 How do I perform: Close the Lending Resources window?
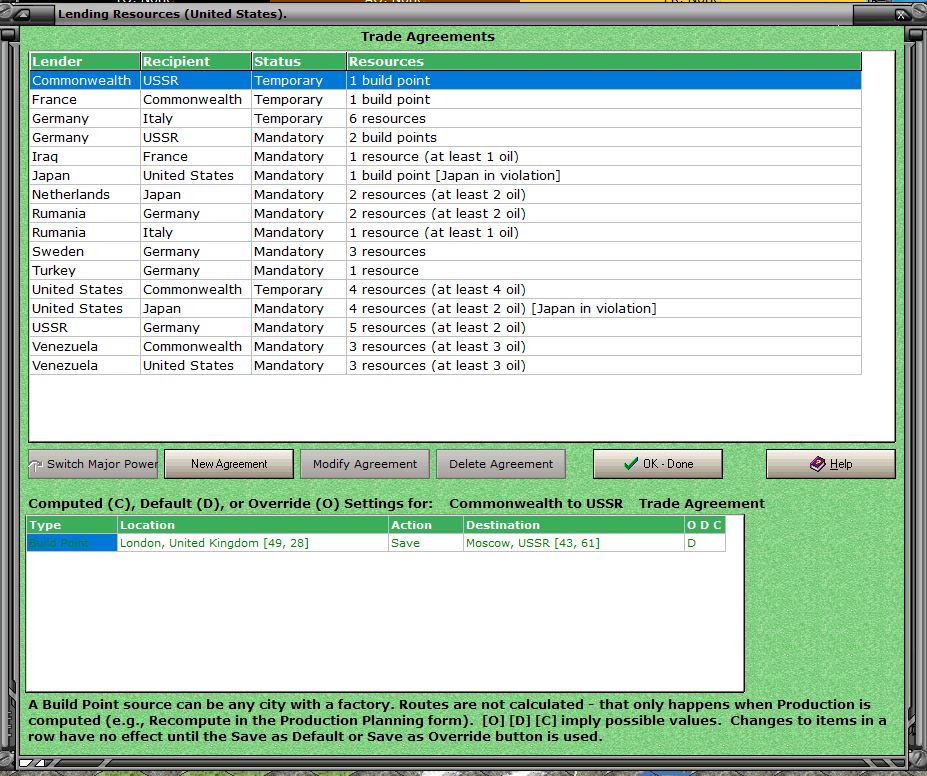[901, 14]
